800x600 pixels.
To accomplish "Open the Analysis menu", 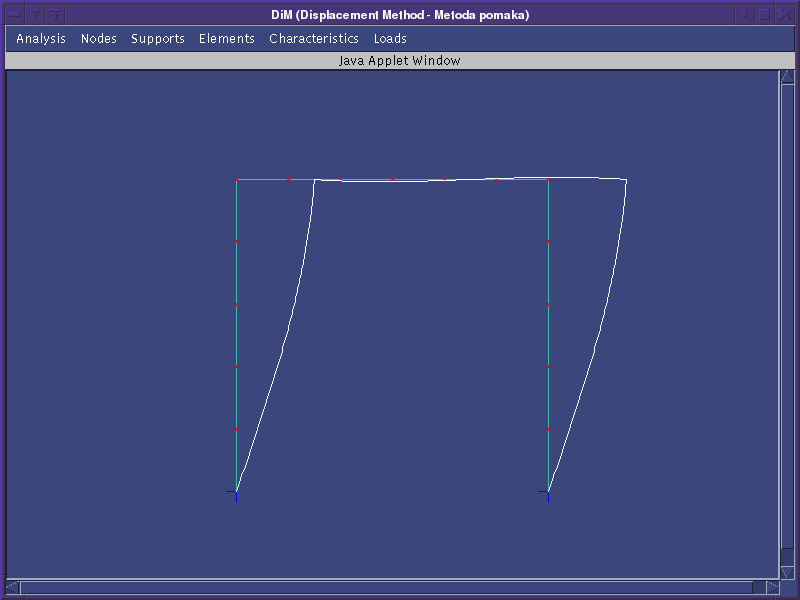I will [41, 39].
